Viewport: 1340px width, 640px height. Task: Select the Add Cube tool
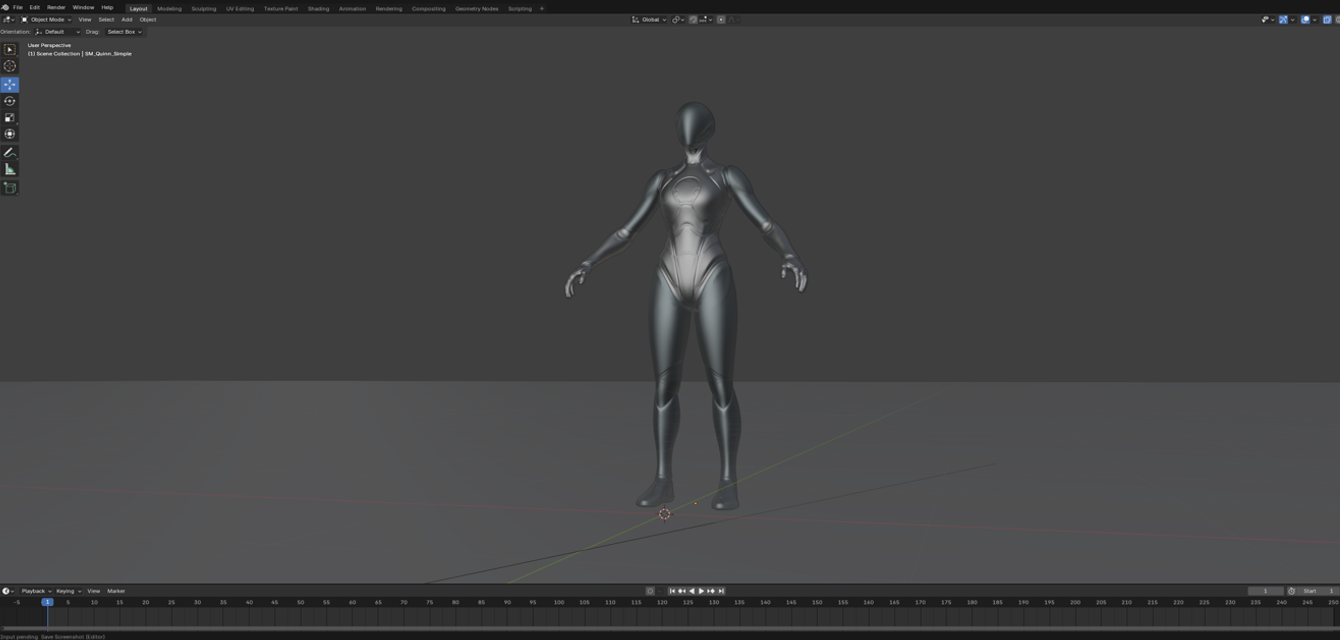coord(10,188)
